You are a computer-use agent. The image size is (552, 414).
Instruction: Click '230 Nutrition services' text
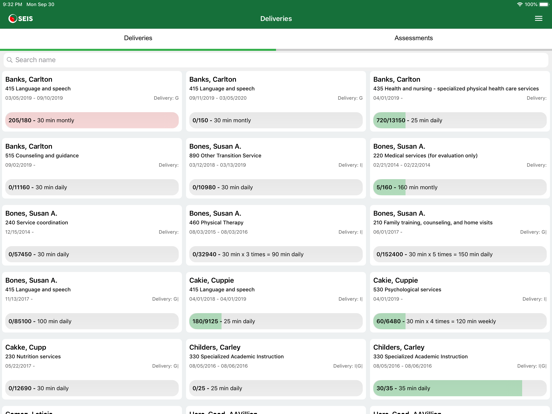click(33, 356)
